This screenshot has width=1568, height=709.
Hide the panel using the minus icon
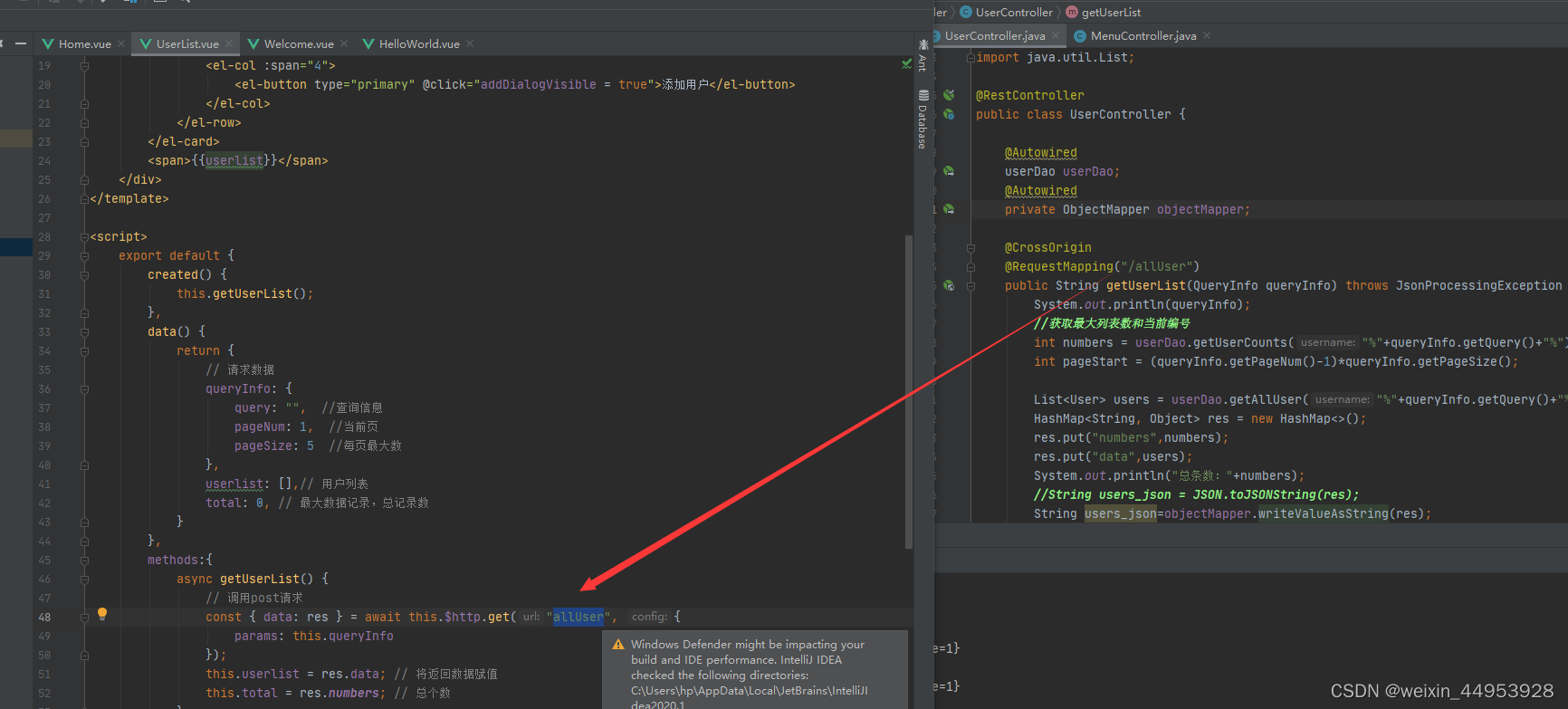tap(20, 43)
